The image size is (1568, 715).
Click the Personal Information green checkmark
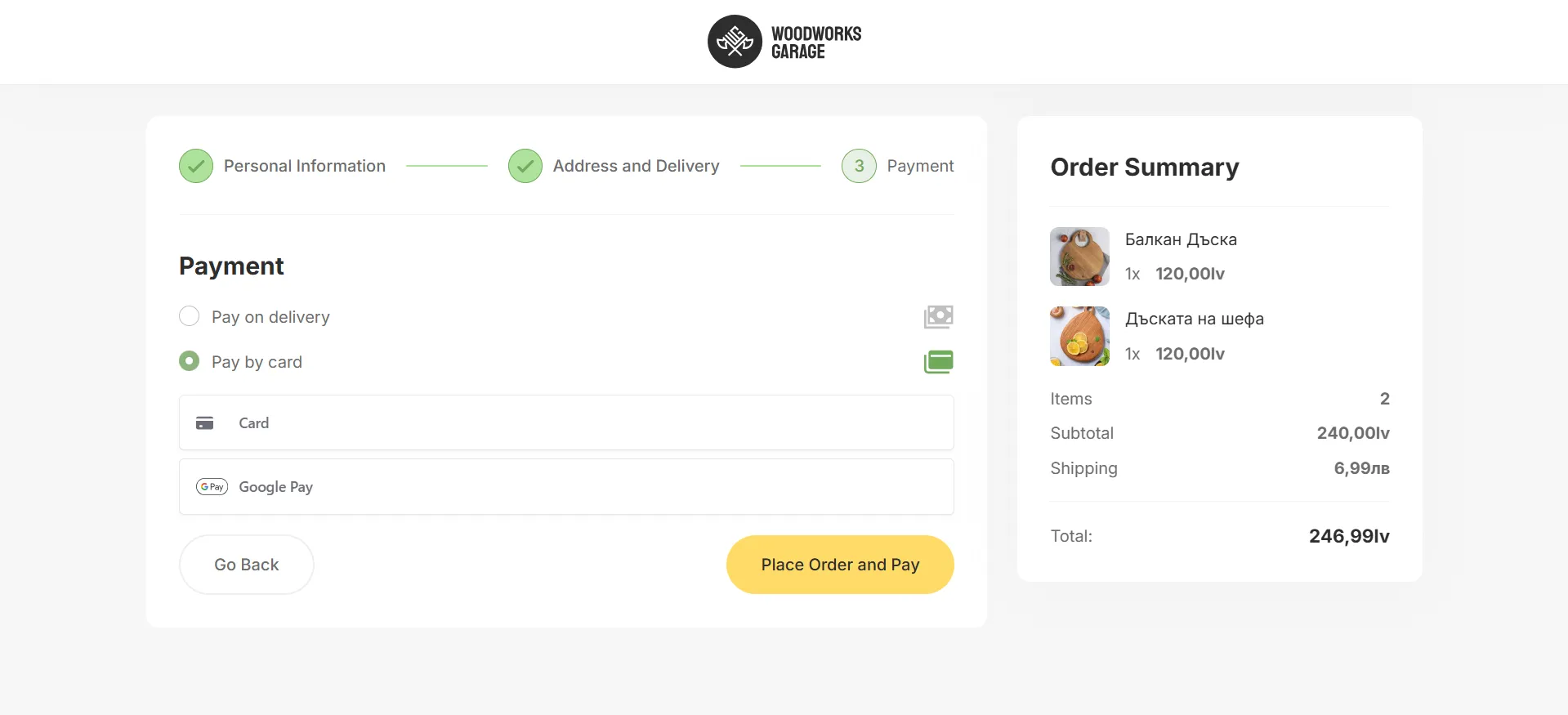pos(196,166)
